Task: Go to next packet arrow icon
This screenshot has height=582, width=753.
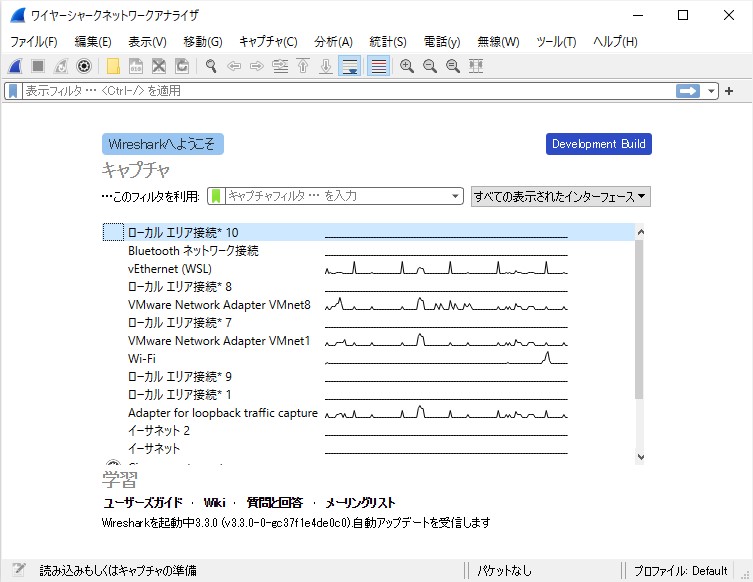Action: click(x=257, y=66)
